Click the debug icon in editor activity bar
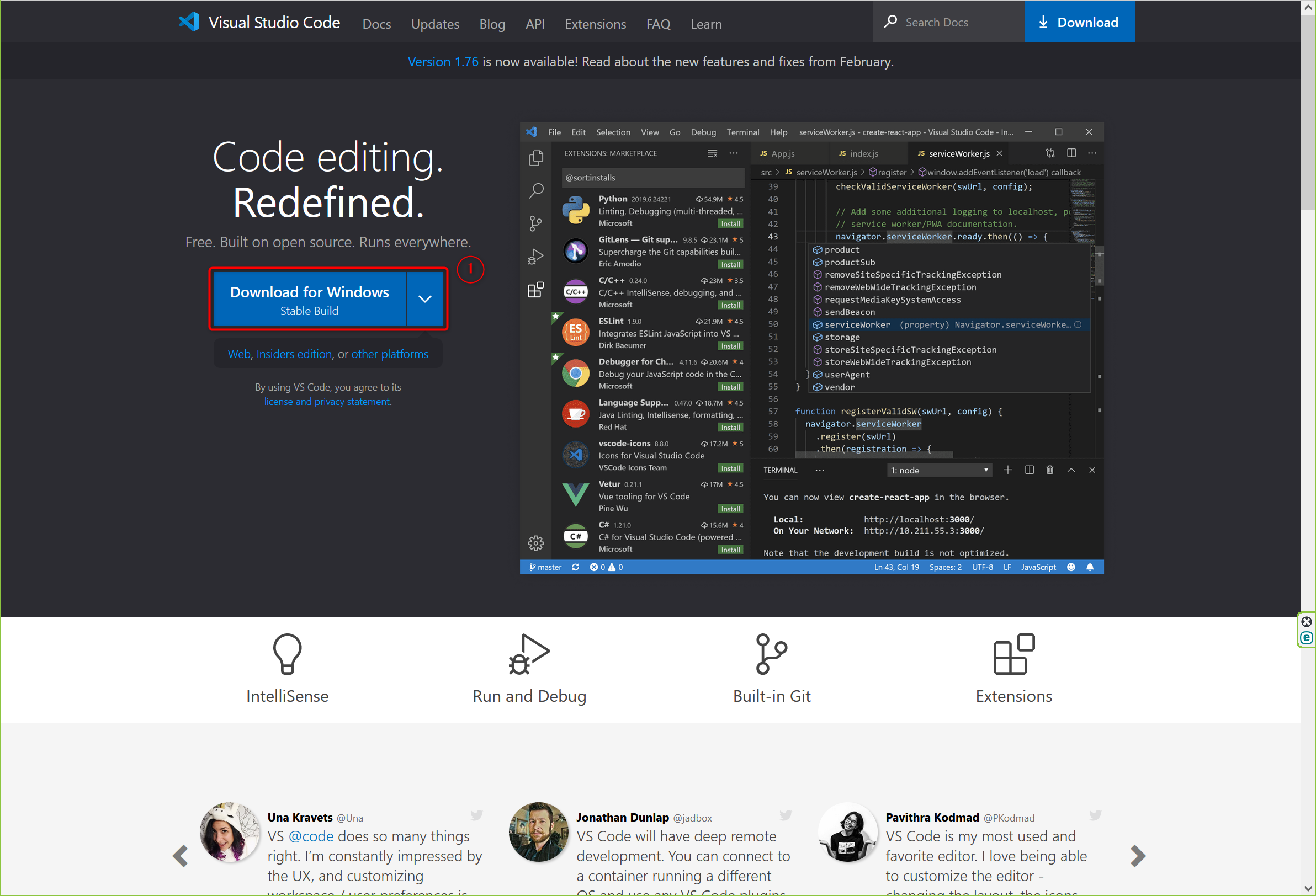This screenshot has width=1316, height=896. click(535, 257)
